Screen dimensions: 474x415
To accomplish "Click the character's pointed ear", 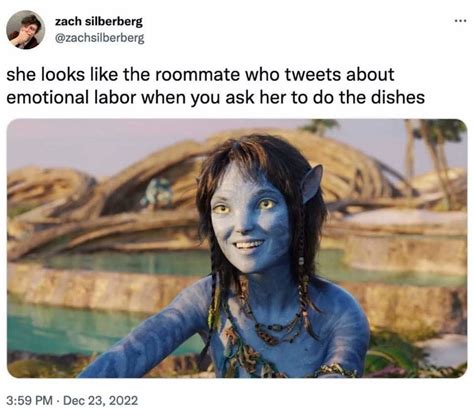I will coord(311,183).
